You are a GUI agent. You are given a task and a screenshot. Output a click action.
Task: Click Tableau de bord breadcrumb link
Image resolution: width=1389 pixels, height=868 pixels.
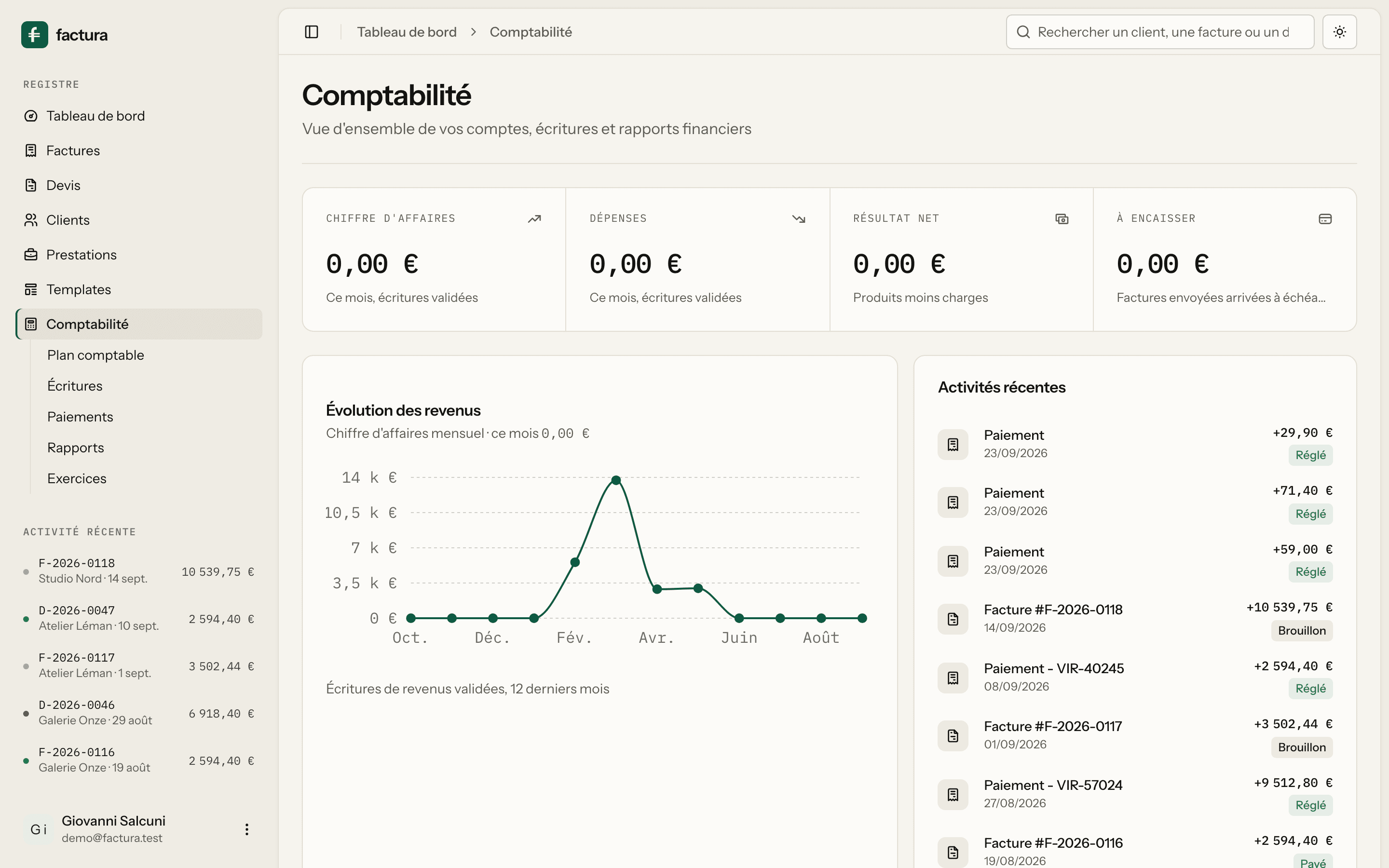click(x=407, y=31)
